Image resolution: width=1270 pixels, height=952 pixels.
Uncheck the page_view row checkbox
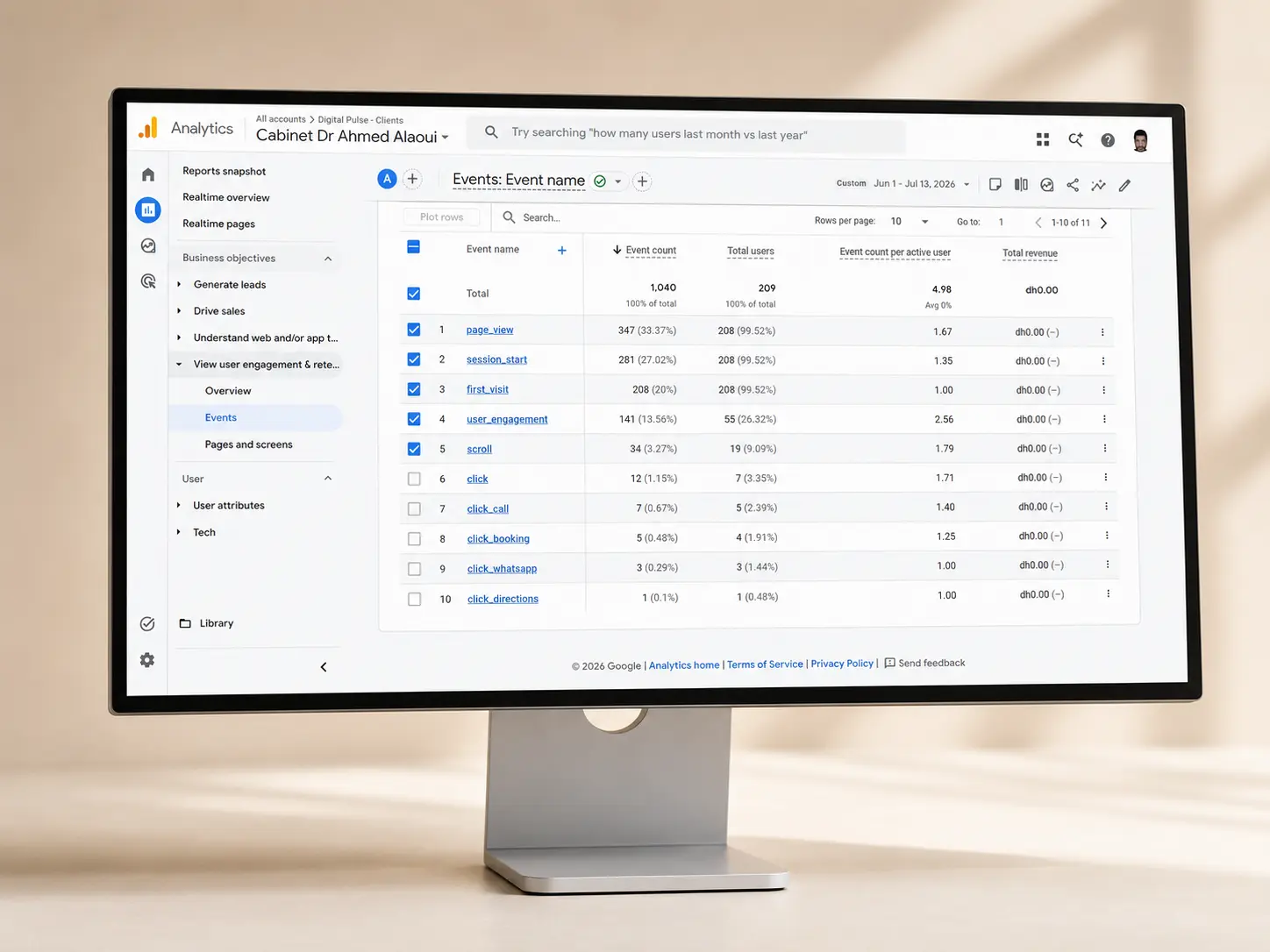(414, 330)
